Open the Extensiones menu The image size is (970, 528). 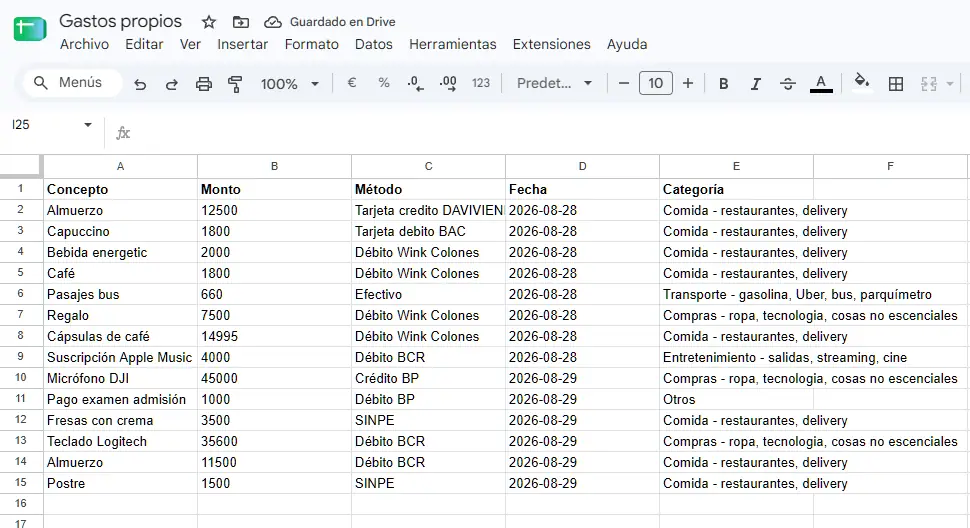(551, 45)
